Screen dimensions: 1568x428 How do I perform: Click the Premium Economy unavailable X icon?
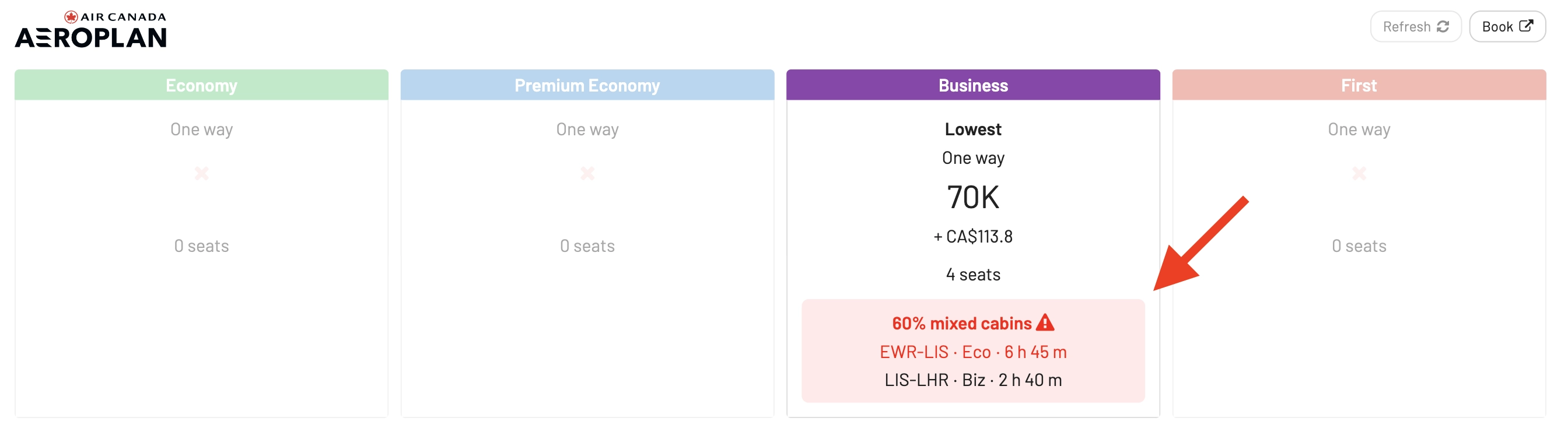(587, 174)
